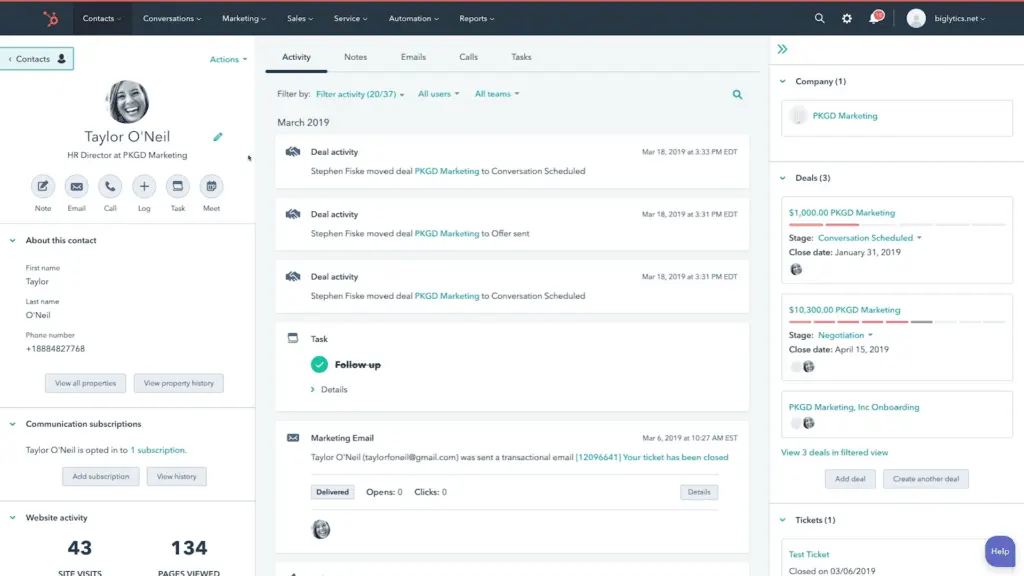Open the notifications bell
This screenshot has width=1024, height=576.
pos(874,18)
